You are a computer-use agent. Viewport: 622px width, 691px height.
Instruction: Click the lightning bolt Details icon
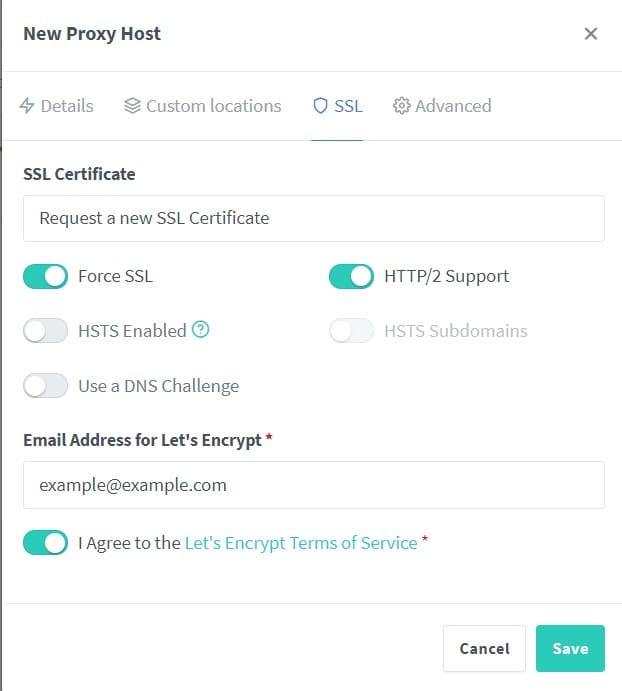pos(27,106)
